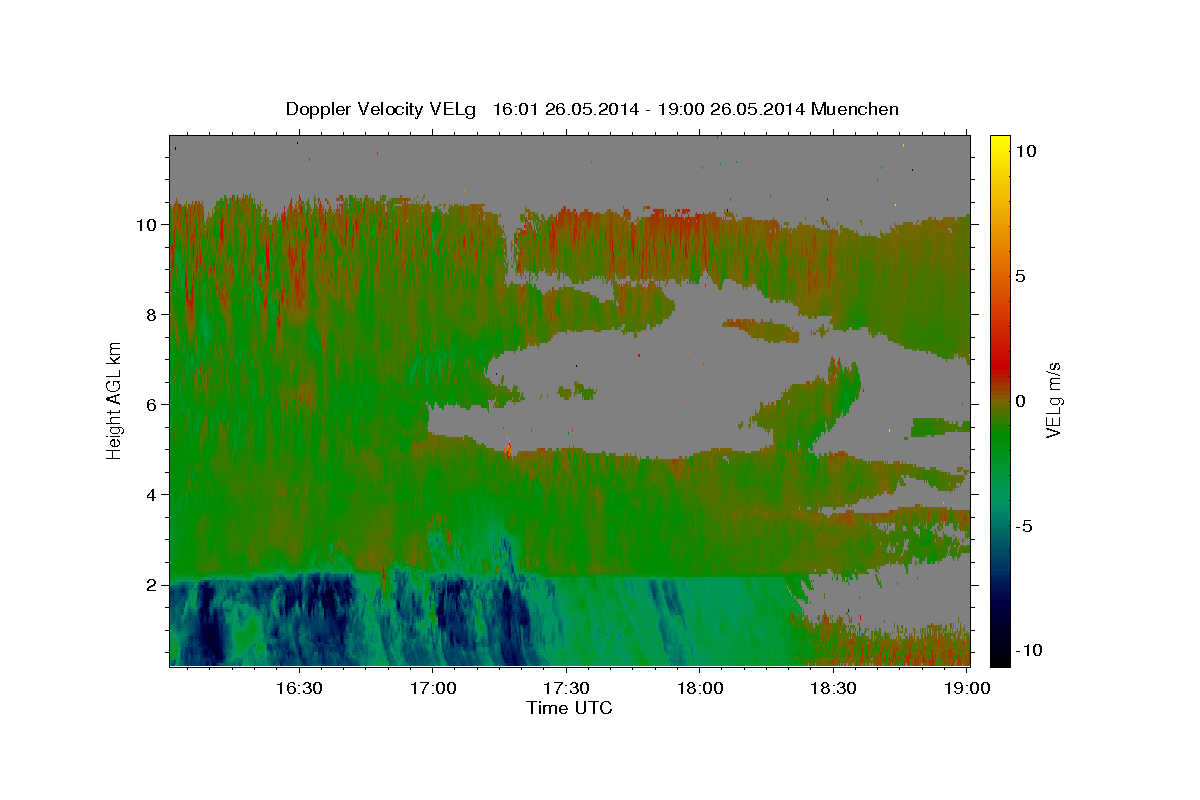Screen dimensions: 1200x800
Task: Click the '17:30' time tick label
Action: 566,689
